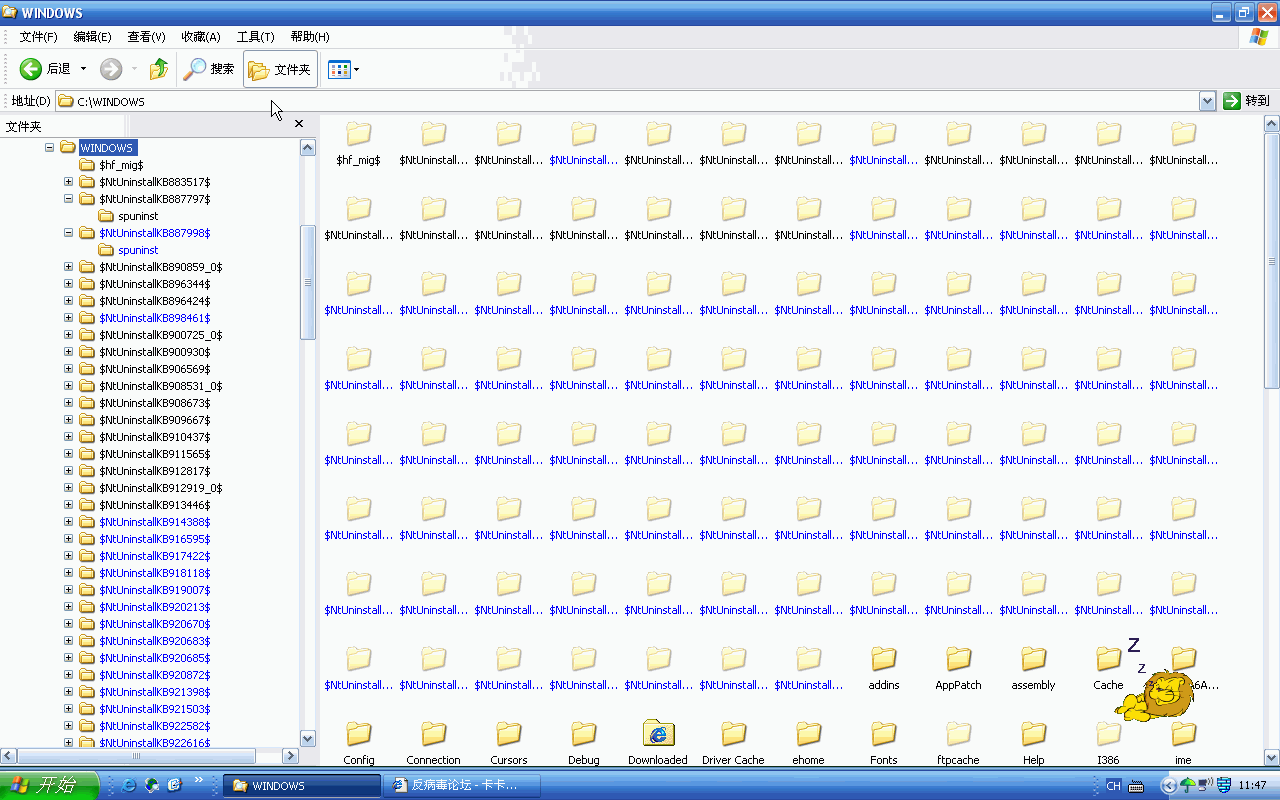Open the 查看(V) menu
The image size is (1280, 800).
(x=146, y=37)
